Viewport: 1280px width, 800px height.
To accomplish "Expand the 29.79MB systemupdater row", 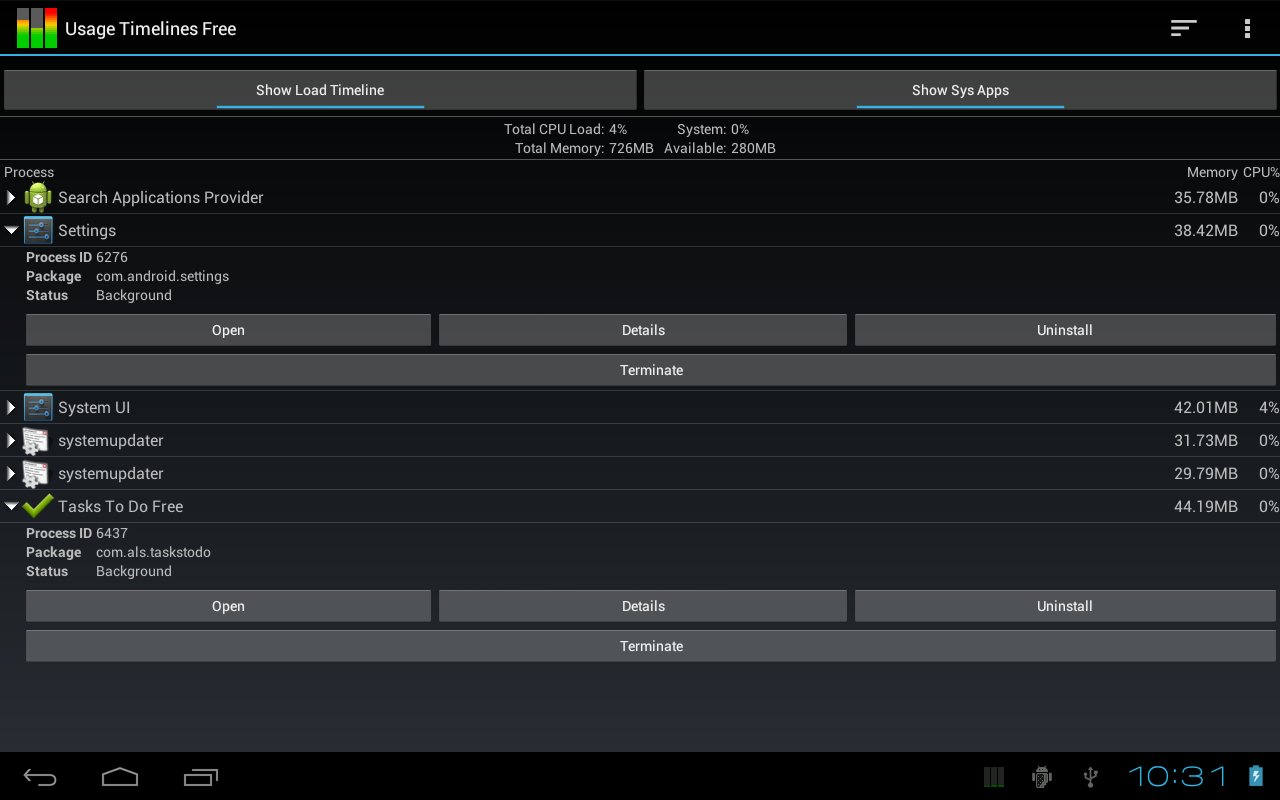I will pos(11,473).
